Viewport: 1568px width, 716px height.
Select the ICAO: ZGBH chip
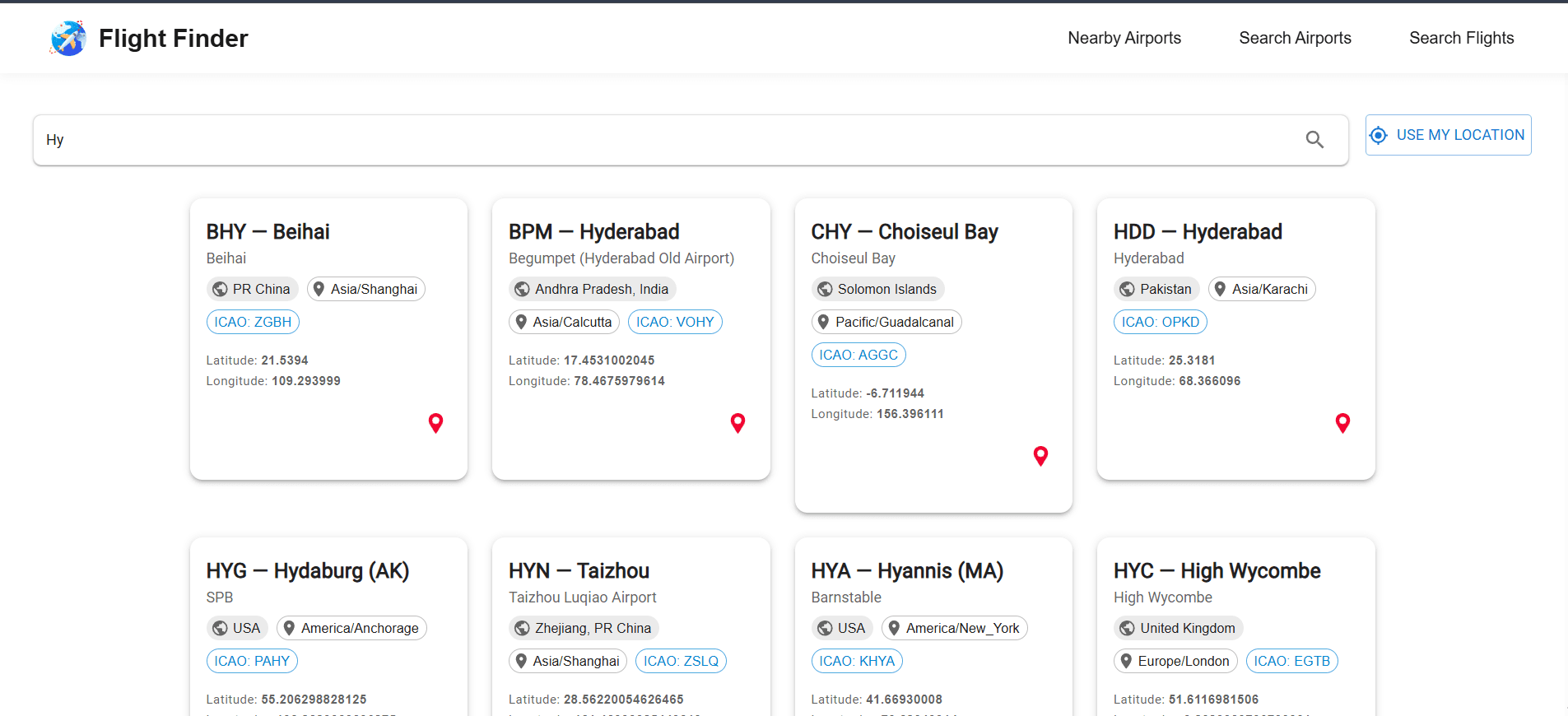[x=253, y=322]
